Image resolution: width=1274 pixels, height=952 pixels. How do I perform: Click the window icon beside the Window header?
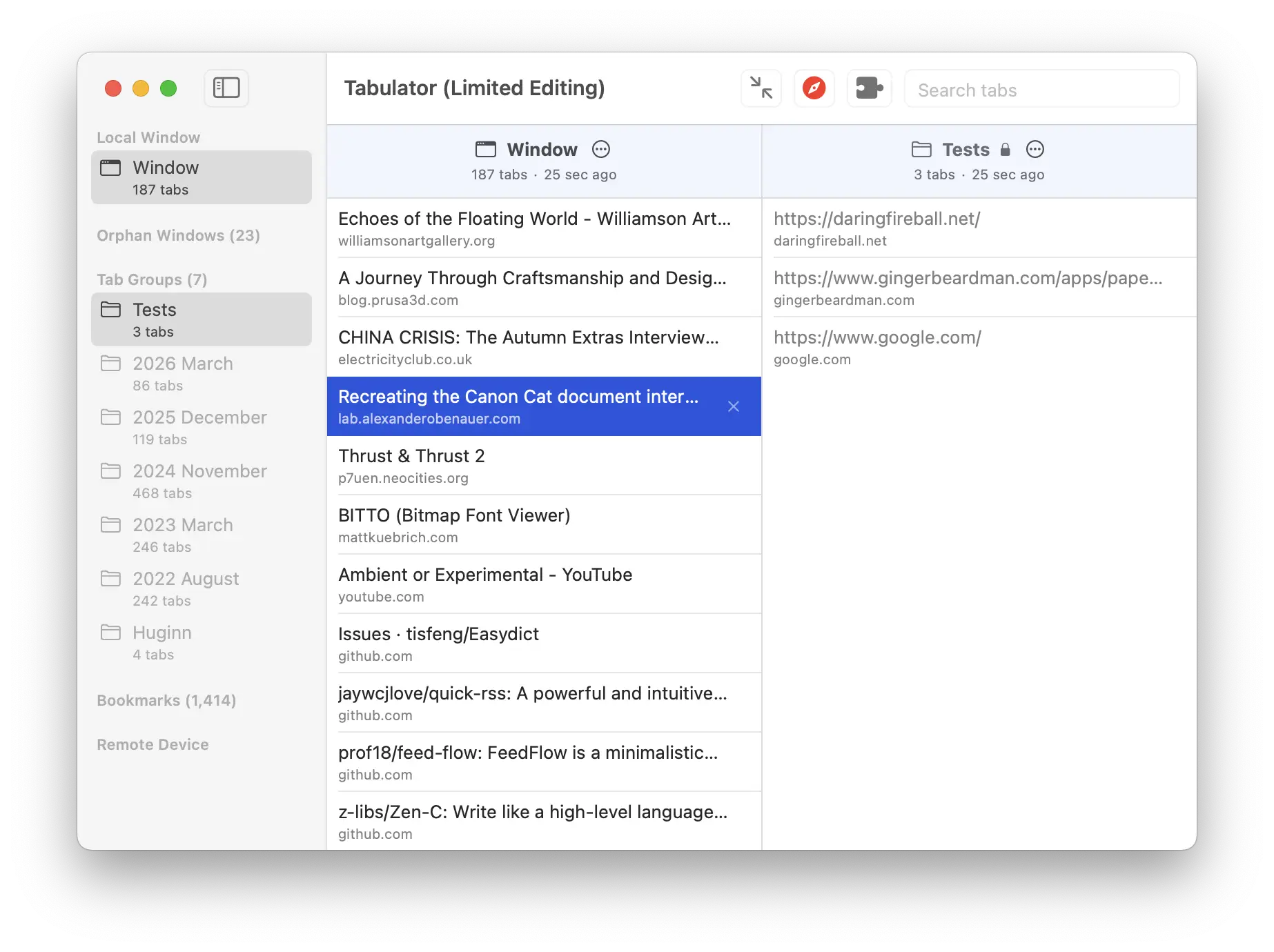(485, 149)
